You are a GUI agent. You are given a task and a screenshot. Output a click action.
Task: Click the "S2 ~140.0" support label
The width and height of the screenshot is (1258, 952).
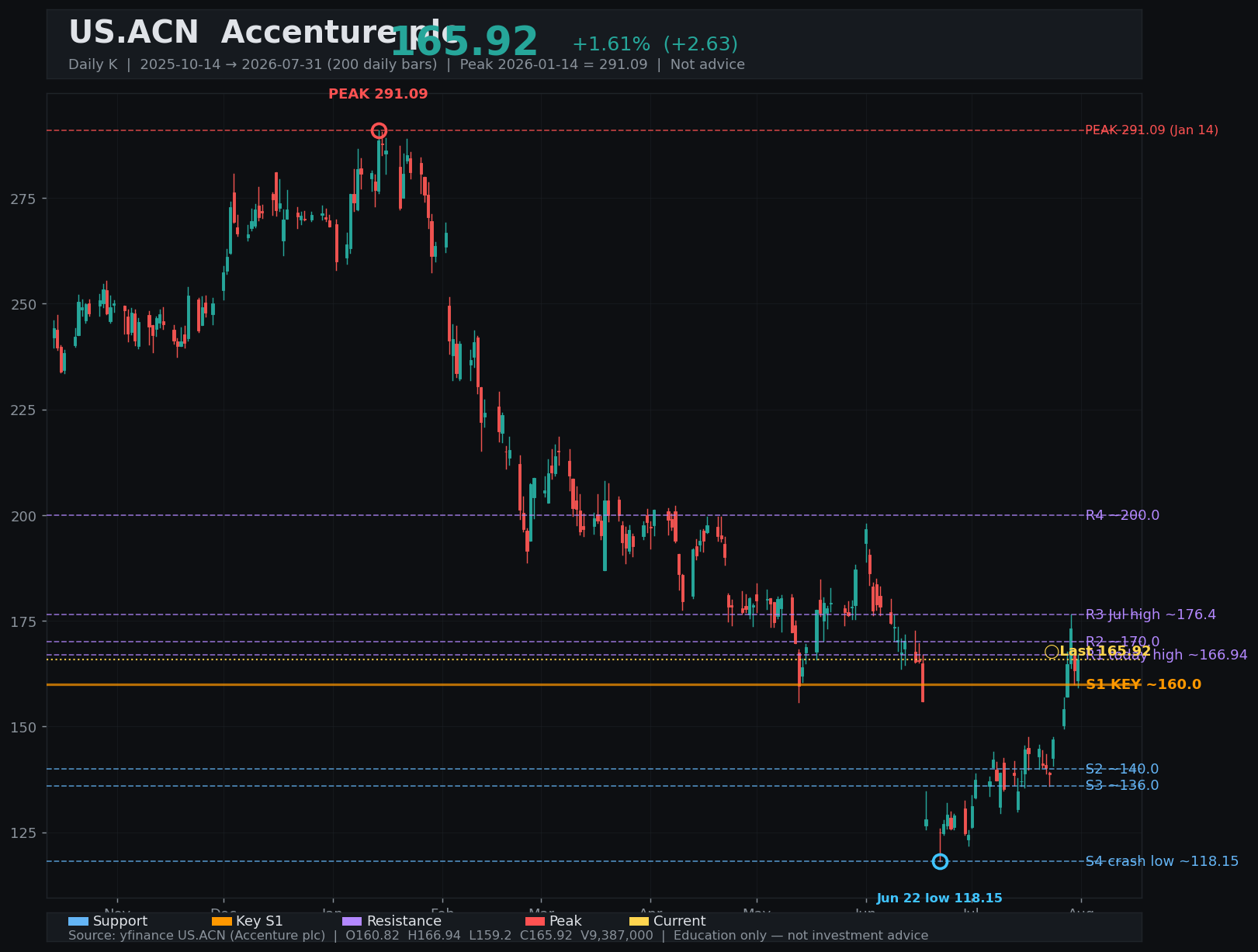1122,769
